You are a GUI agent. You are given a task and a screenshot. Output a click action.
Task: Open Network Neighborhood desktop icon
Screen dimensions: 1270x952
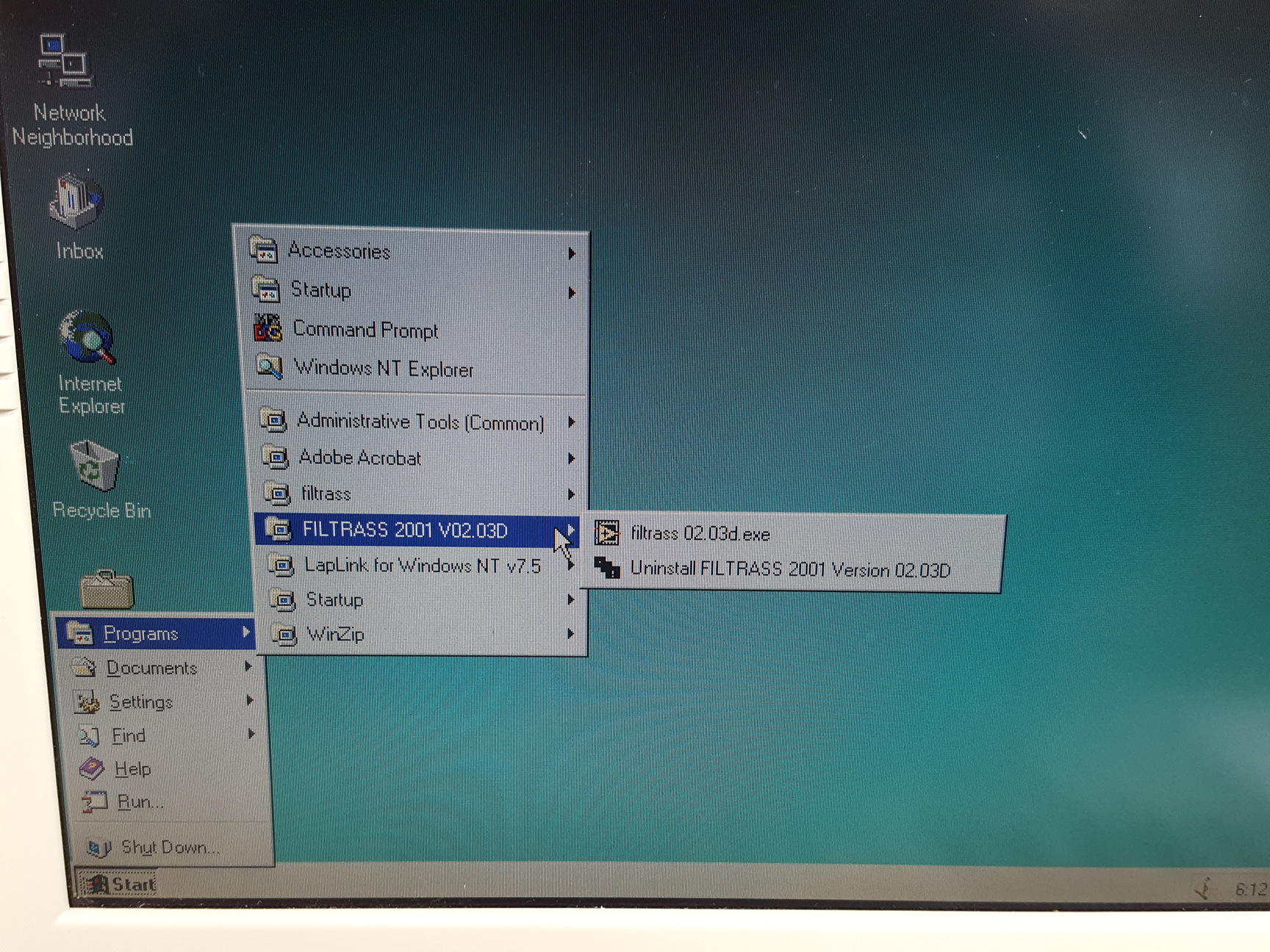tap(66, 62)
